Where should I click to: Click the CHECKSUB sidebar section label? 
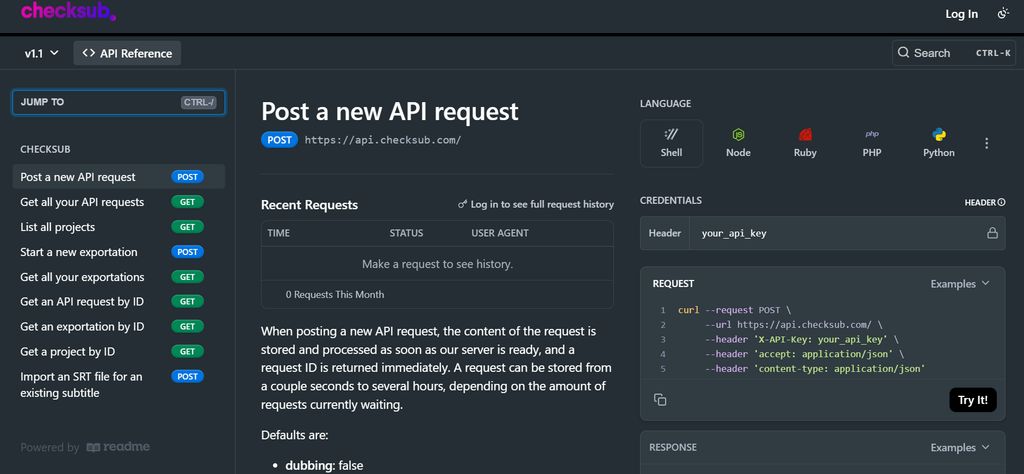[45, 150]
